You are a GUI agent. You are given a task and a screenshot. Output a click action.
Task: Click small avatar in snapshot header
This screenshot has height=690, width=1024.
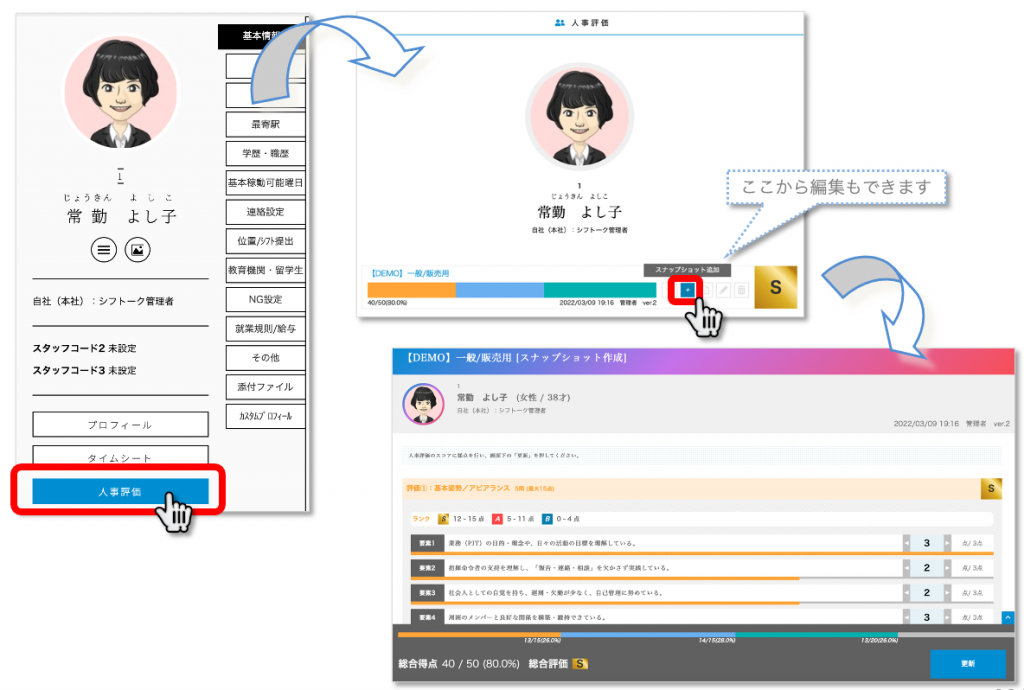pyautogui.click(x=423, y=404)
